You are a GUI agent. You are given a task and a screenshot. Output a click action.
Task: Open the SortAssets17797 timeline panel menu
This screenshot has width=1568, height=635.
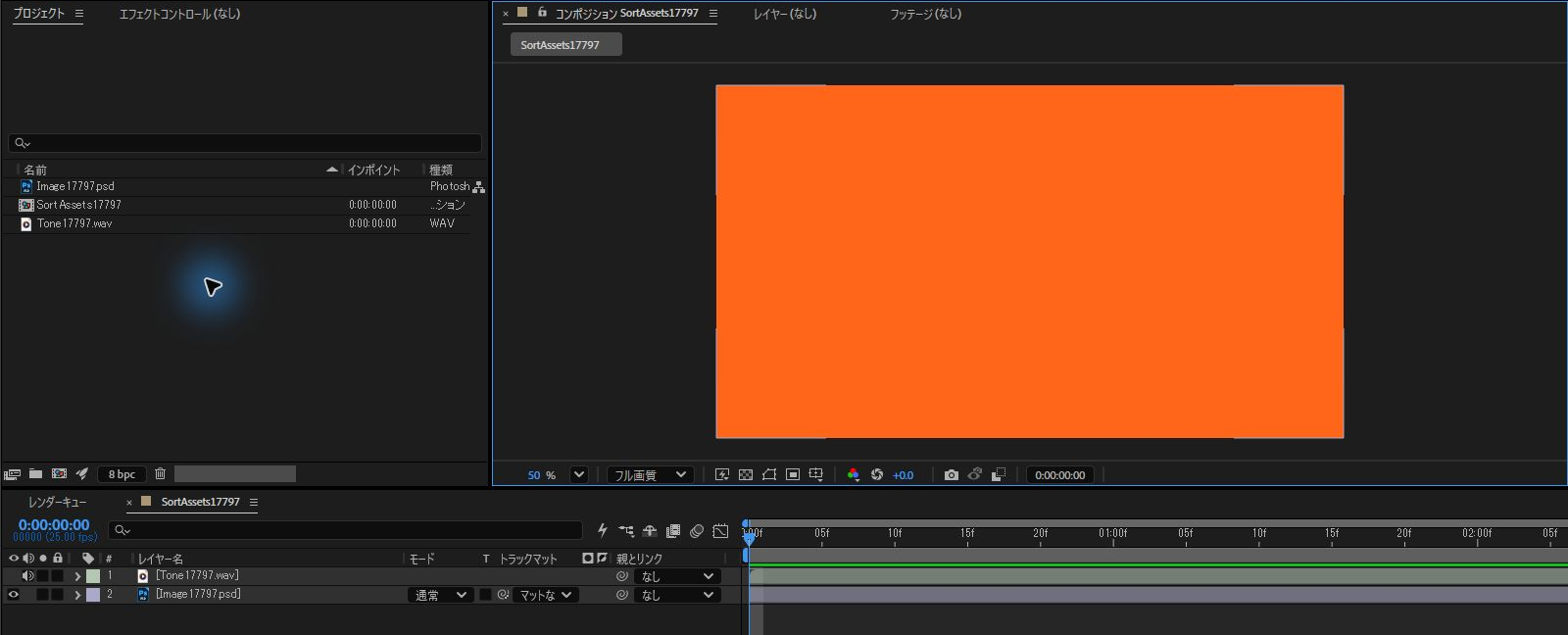[x=254, y=502]
